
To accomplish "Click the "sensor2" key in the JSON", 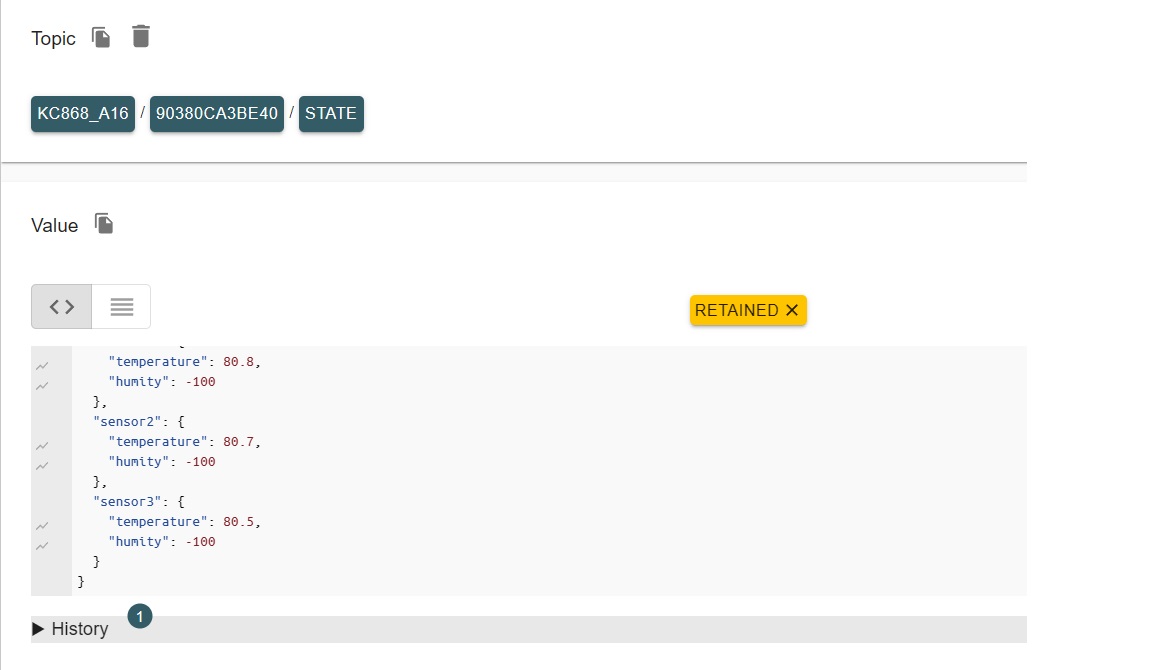I will 125,422.
